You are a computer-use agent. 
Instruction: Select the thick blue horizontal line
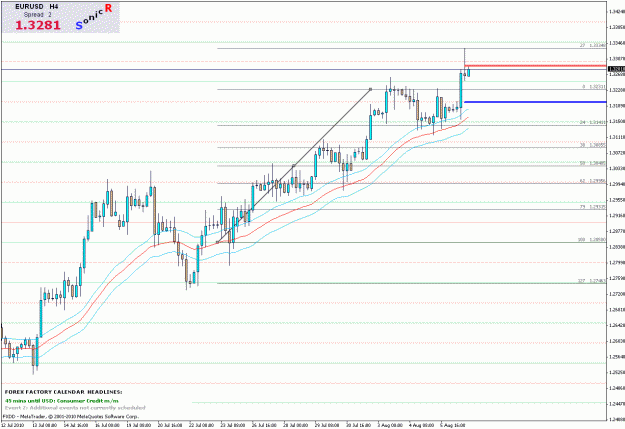coord(535,102)
